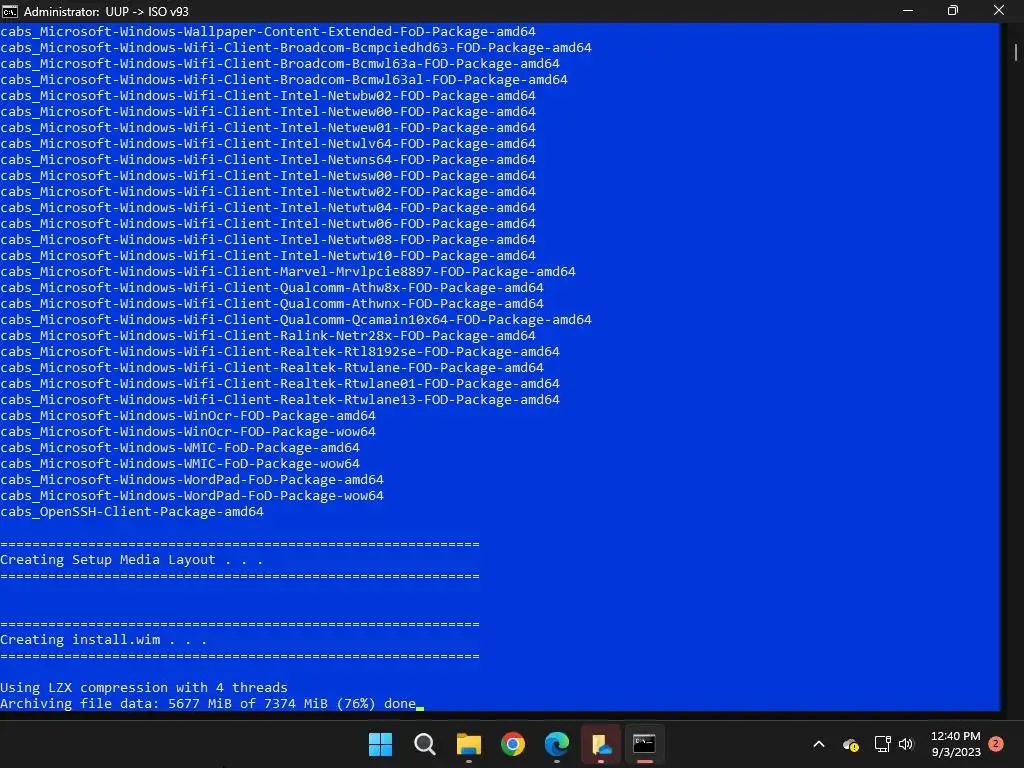Switch to the open folder app in taskbar

(601, 744)
